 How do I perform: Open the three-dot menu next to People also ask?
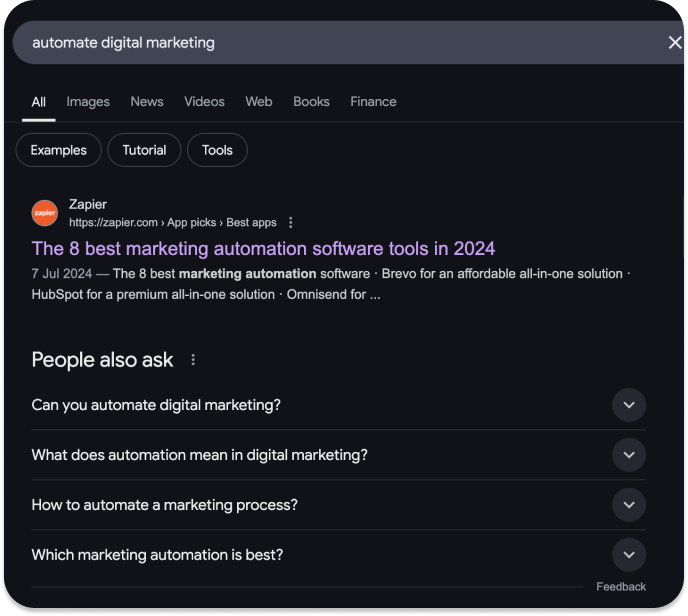193,360
